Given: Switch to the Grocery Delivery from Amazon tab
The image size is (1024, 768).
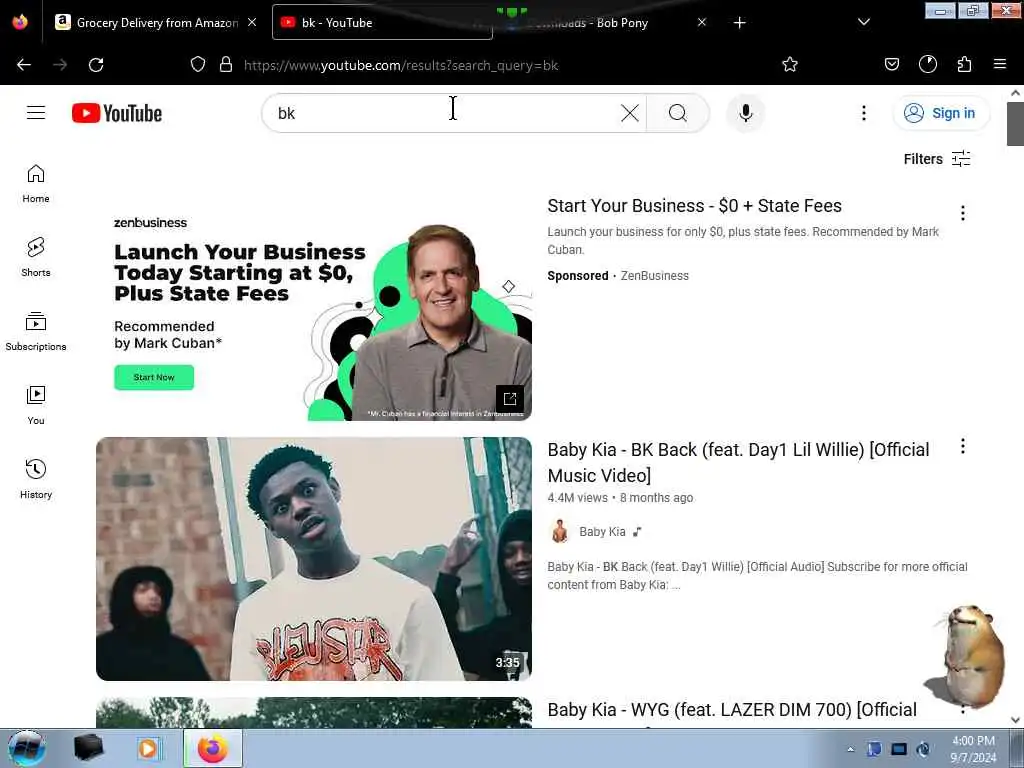Looking at the screenshot, I should coord(155,23).
